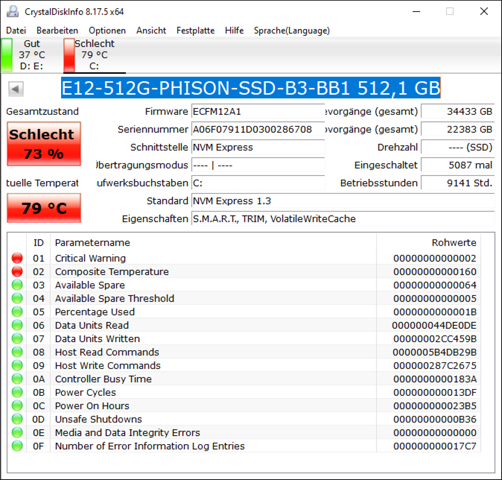
Task: Select the Controller Busy Time parameter name
Action: coord(103,379)
